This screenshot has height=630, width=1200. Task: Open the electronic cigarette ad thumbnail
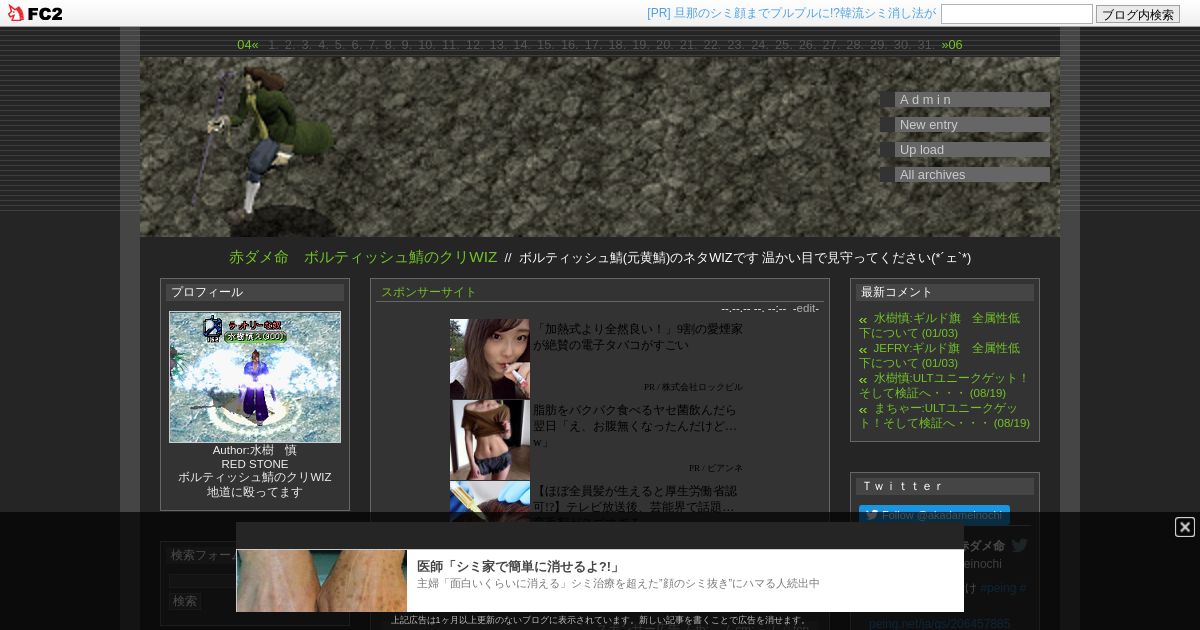[x=490, y=359]
